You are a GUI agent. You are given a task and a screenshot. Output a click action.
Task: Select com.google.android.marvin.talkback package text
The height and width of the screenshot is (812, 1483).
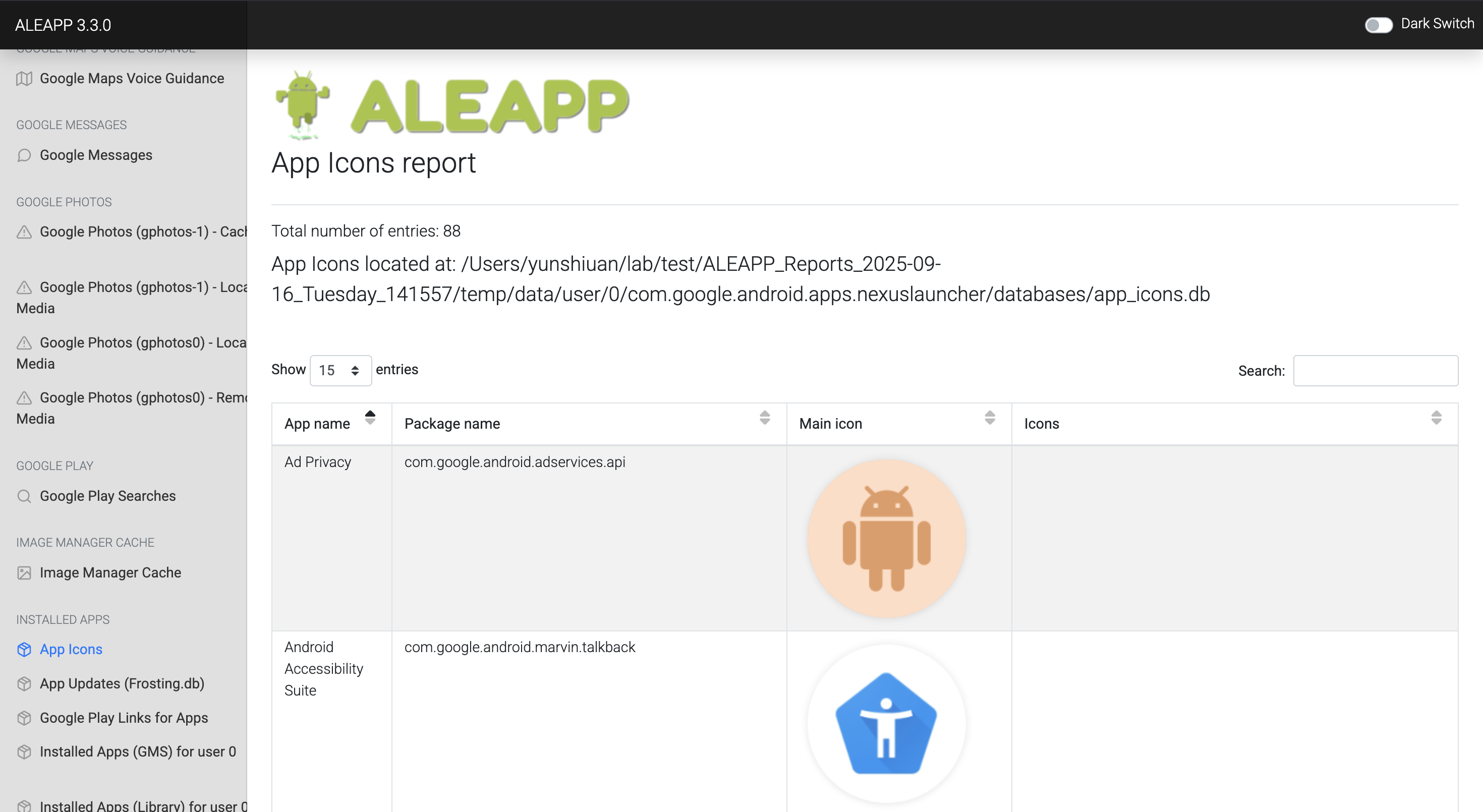pyautogui.click(x=520, y=647)
